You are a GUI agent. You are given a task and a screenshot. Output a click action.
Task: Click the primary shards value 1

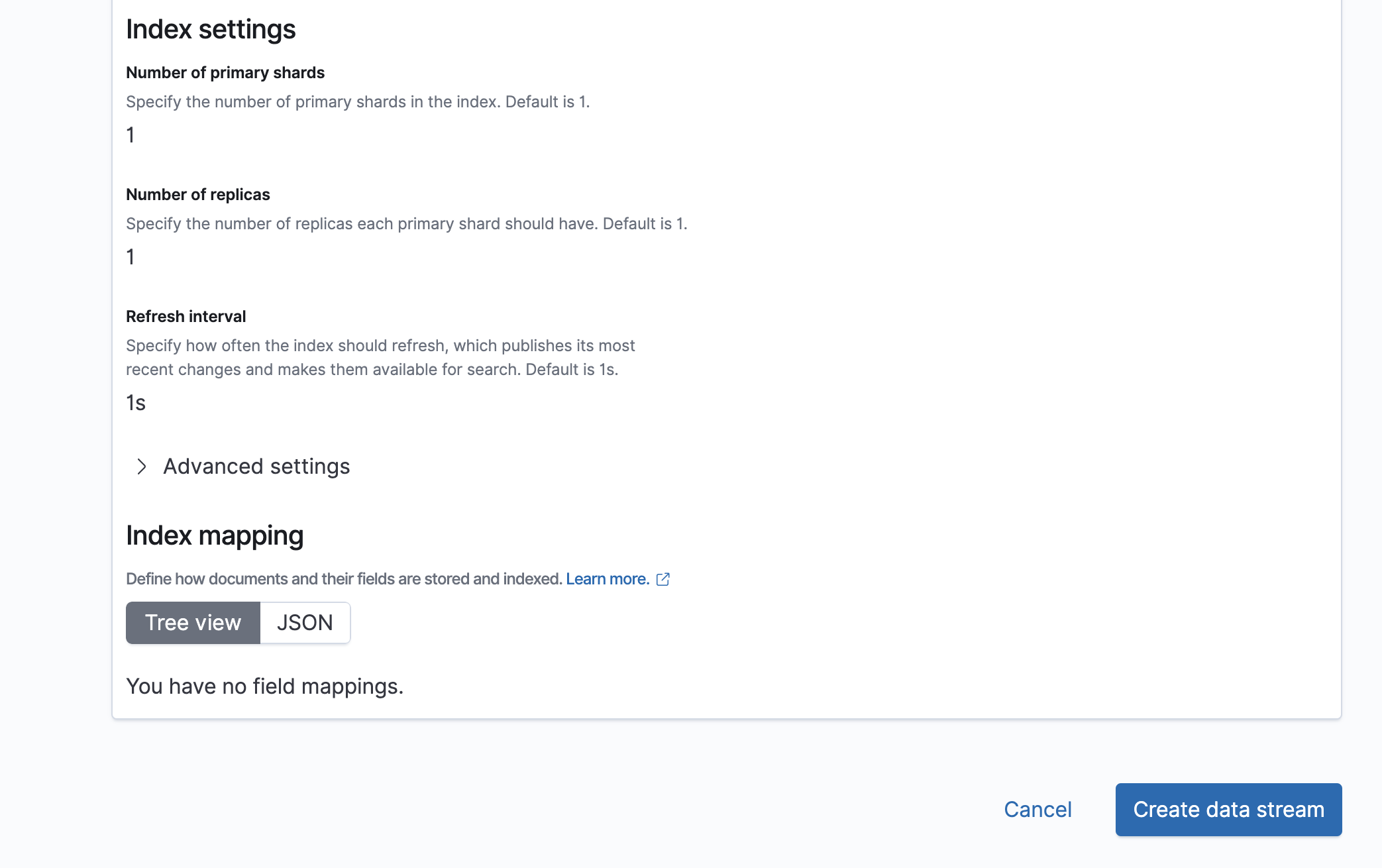click(131, 135)
